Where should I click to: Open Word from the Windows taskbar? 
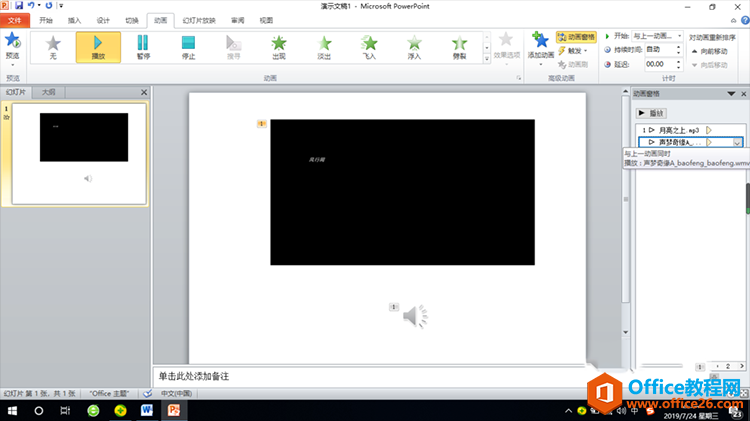pos(146,410)
